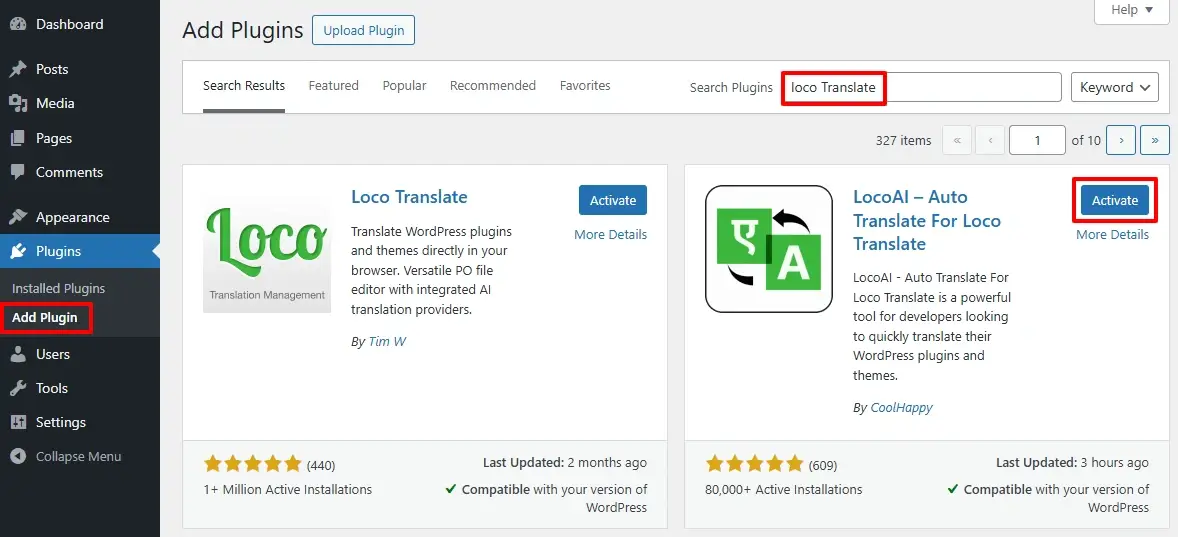Open Dashboard in the admin menu
The width and height of the screenshot is (1178, 537).
pyautogui.click(x=80, y=24)
